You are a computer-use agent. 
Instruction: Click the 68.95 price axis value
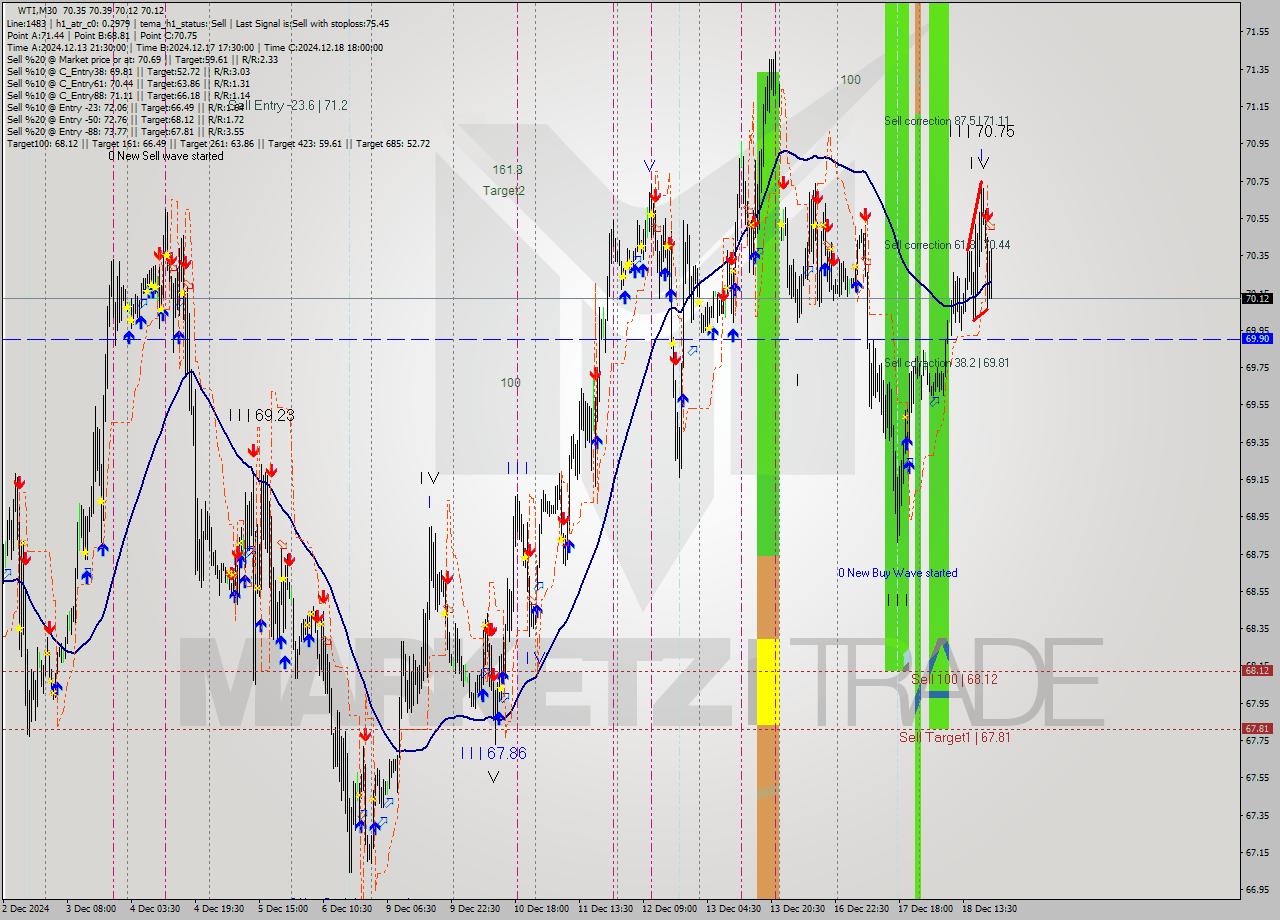1259,517
